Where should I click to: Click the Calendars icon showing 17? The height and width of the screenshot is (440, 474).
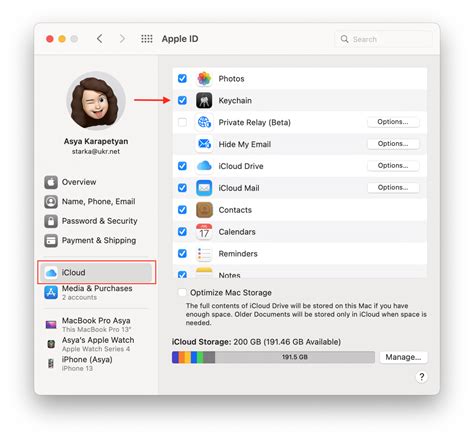pos(204,232)
